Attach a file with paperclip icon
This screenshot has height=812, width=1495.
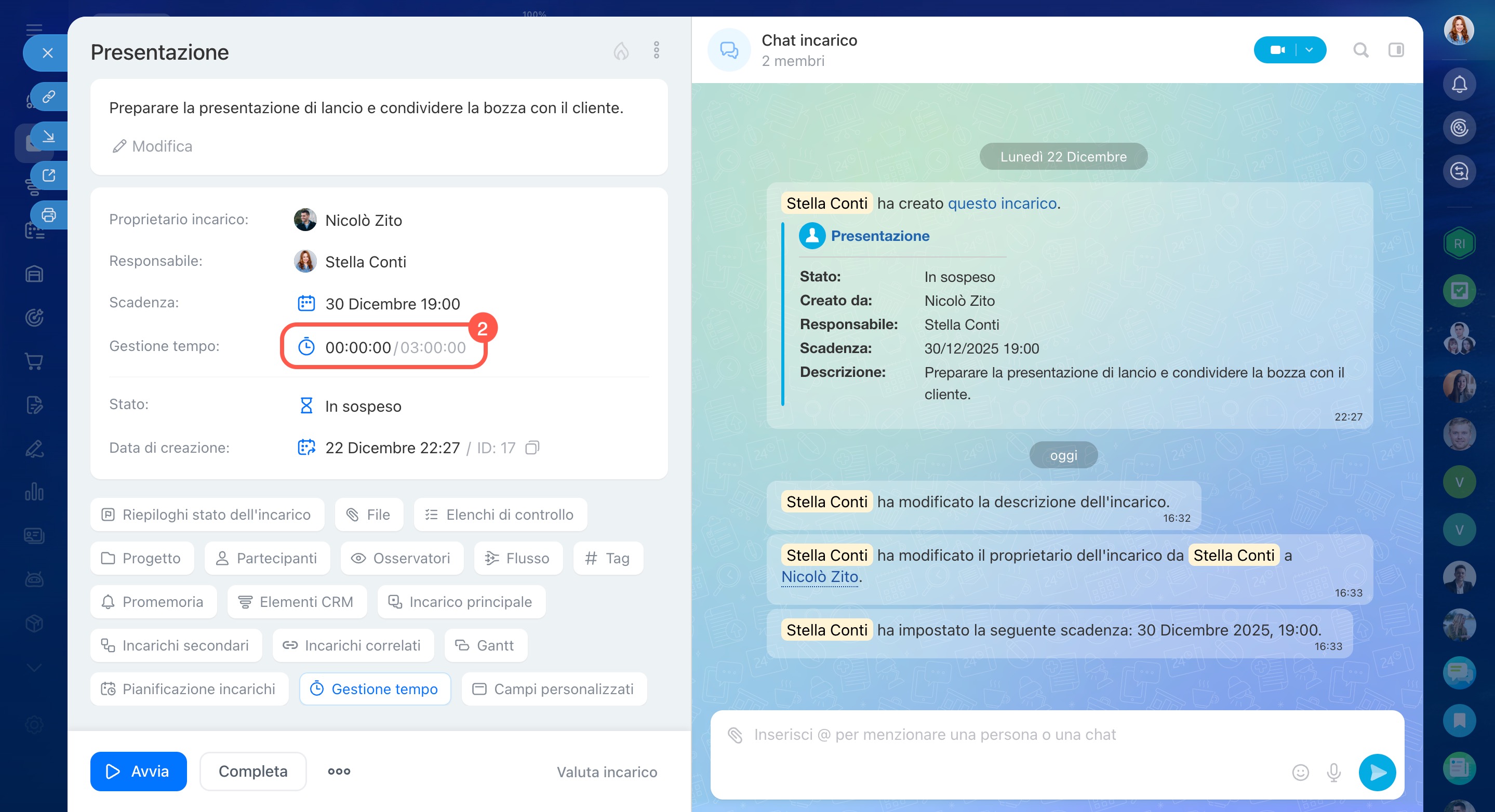tap(735, 735)
